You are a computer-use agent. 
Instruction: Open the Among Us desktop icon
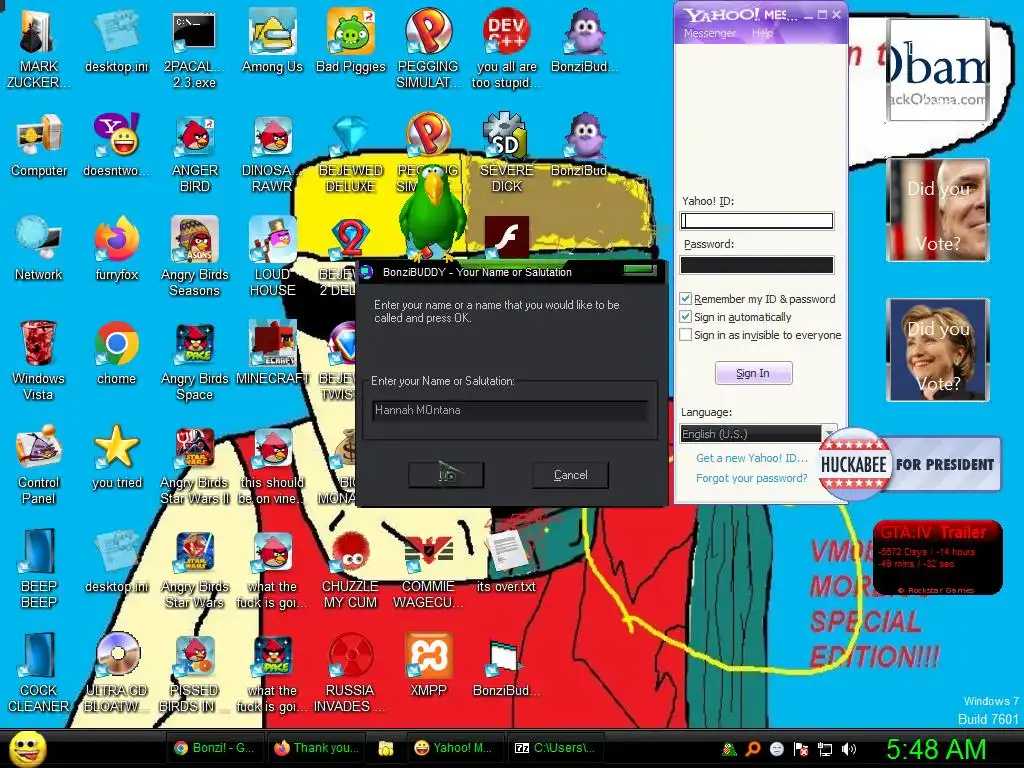click(x=272, y=41)
